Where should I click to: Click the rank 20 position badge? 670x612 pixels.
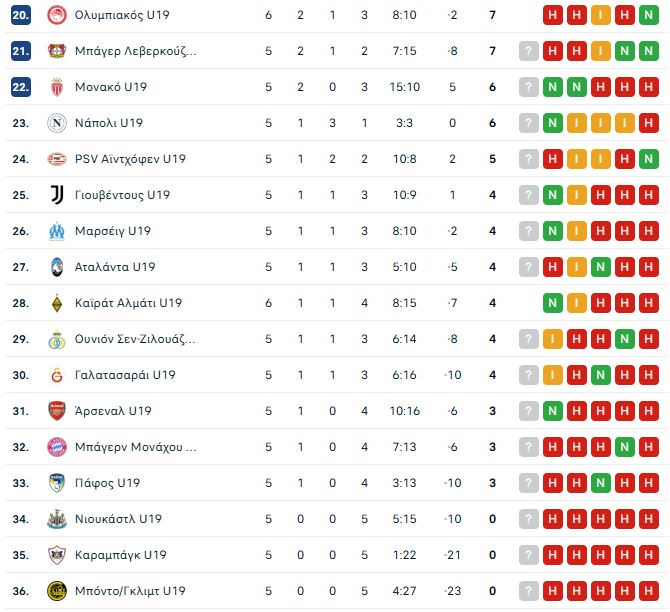[22, 15]
